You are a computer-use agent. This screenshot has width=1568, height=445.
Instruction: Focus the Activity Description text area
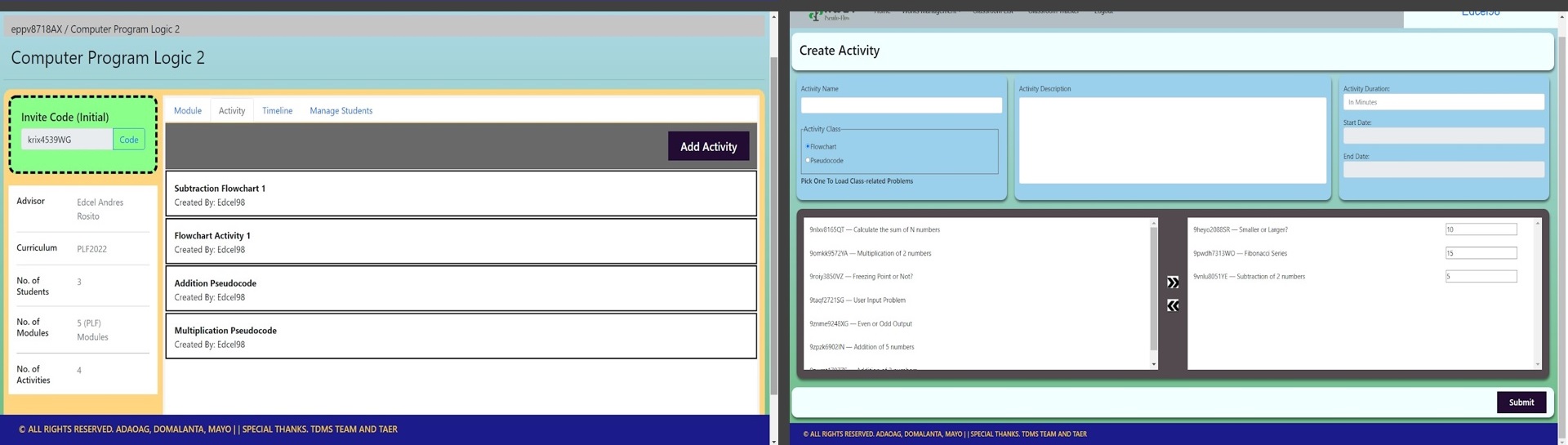[x=1172, y=140]
